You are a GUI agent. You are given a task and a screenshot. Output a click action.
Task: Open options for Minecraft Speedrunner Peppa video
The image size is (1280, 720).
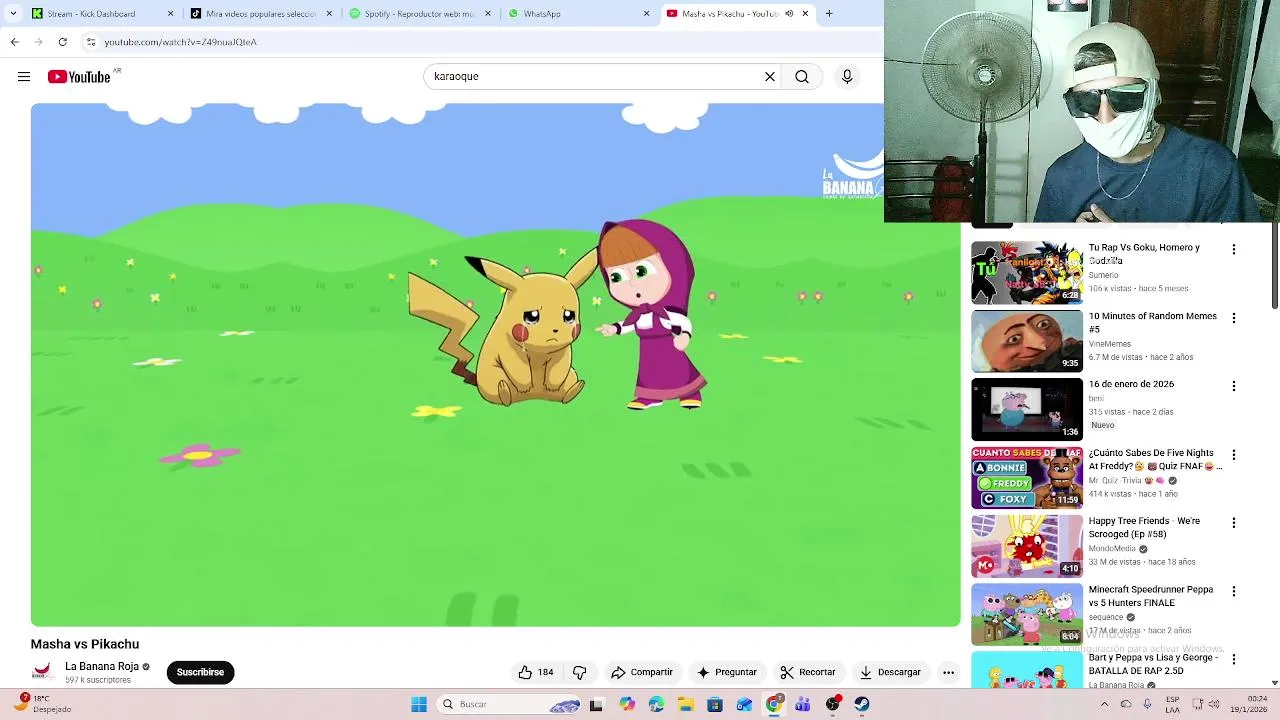[x=1233, y=592]
